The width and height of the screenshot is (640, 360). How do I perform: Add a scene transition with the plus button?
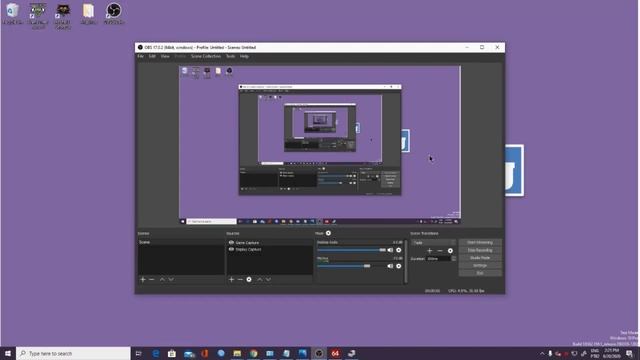[429, 251]
